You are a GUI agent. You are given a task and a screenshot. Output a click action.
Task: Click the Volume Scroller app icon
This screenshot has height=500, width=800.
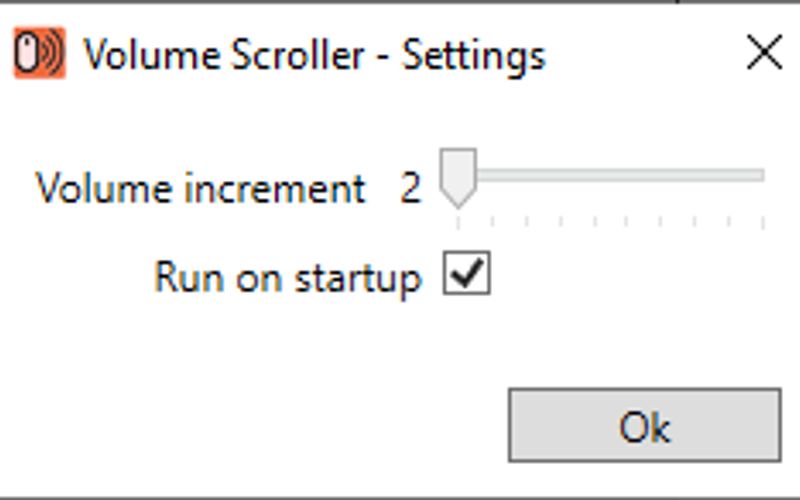click(x=39, y=54)
